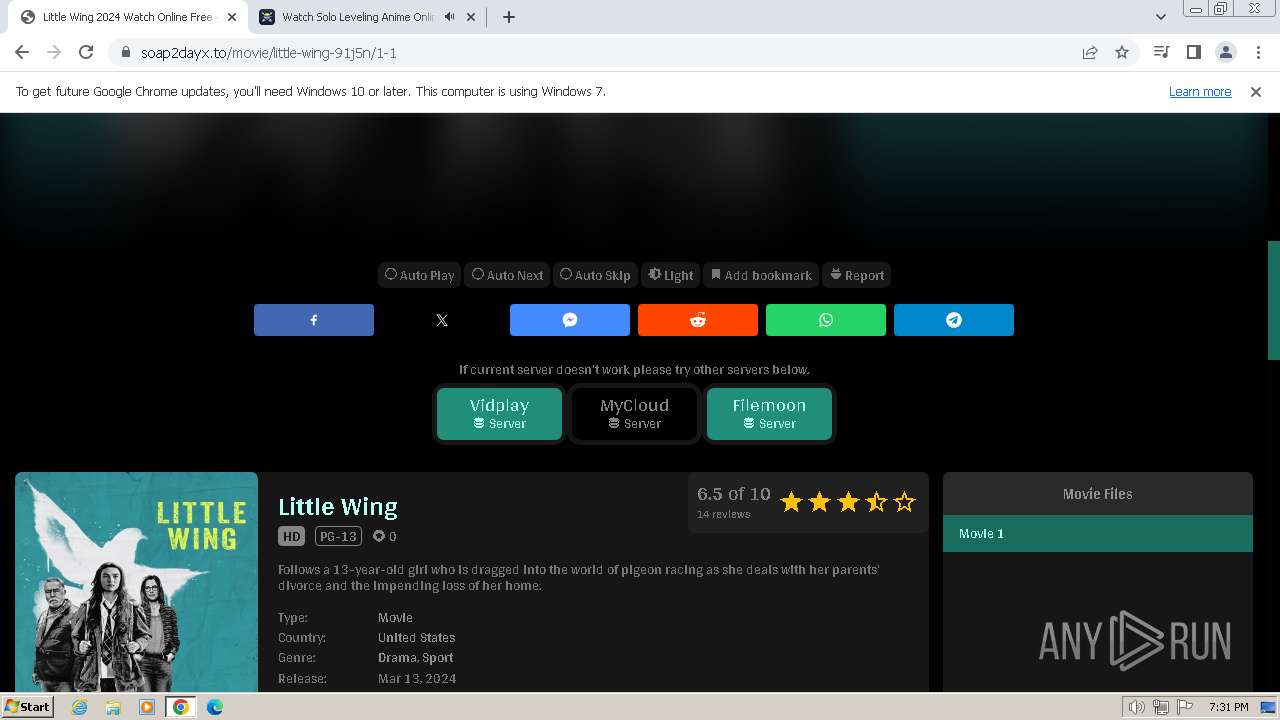Dismiss the Chrome update notification
The height and width of the screenshot is (720, 1280).
(1256, 92)
